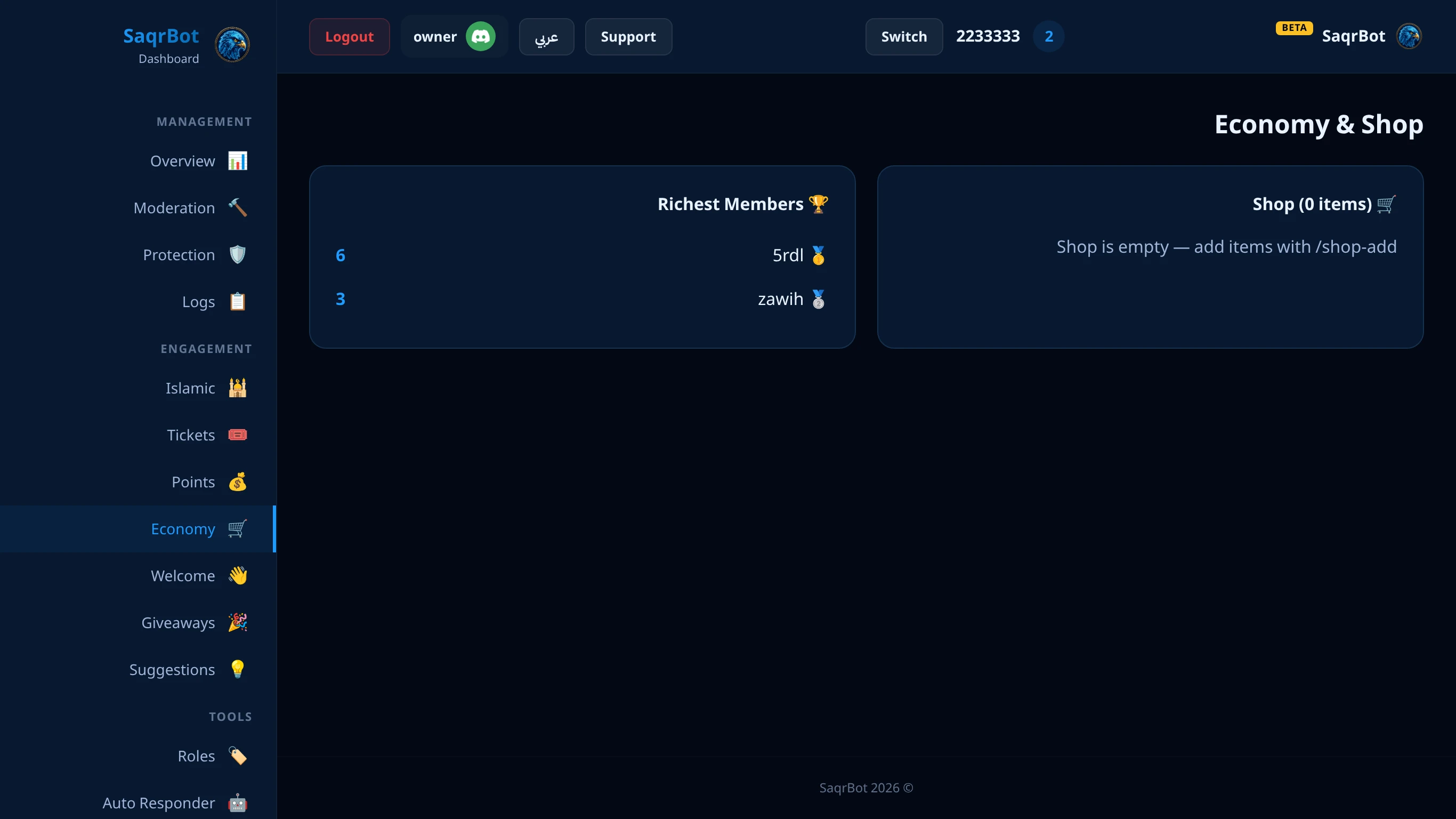This screenshot has width=1456, height=819.
Task: Click the member name 5rdl
Action: pos(788,255)
